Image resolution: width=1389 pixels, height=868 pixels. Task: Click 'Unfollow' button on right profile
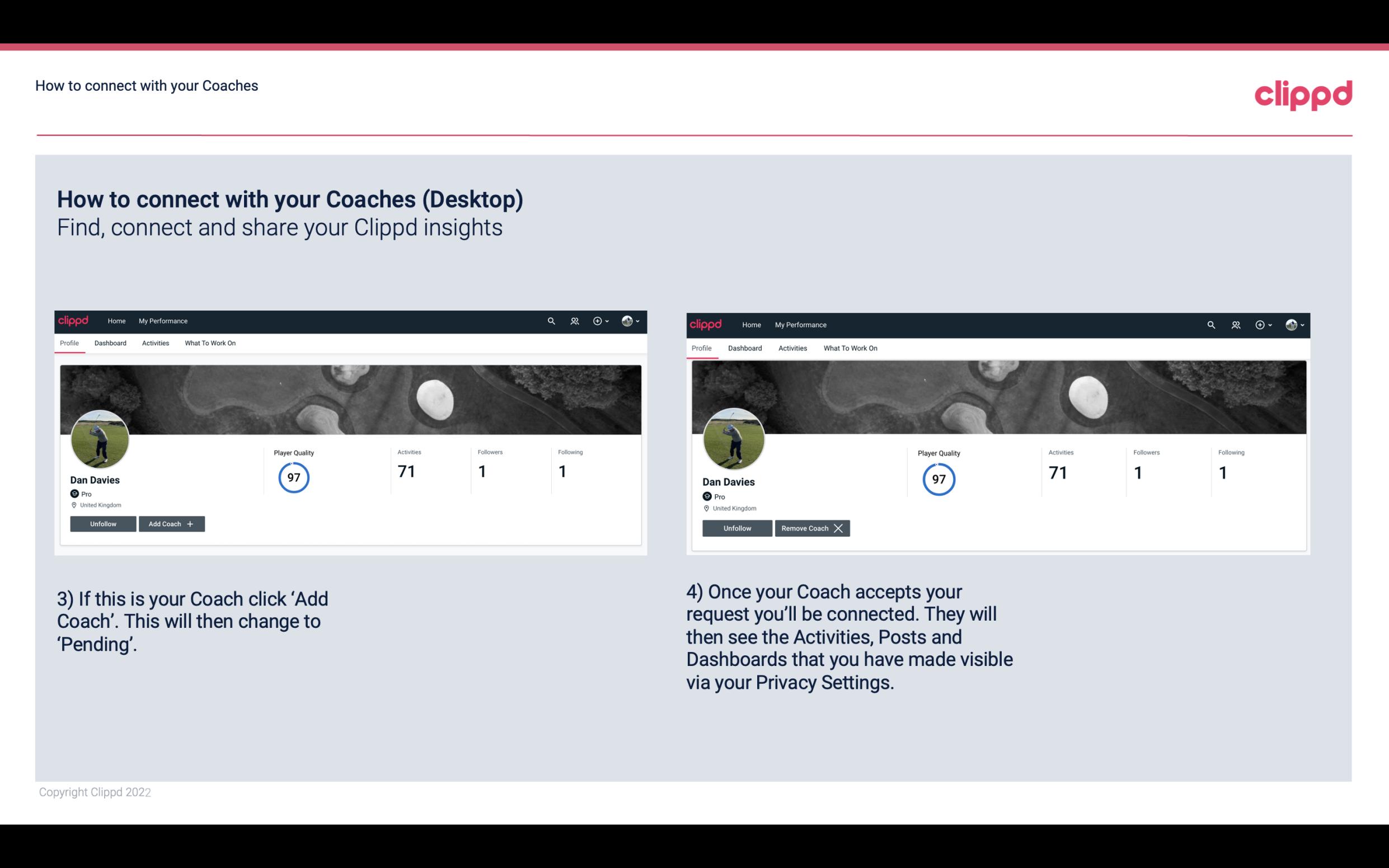point(736,527)
